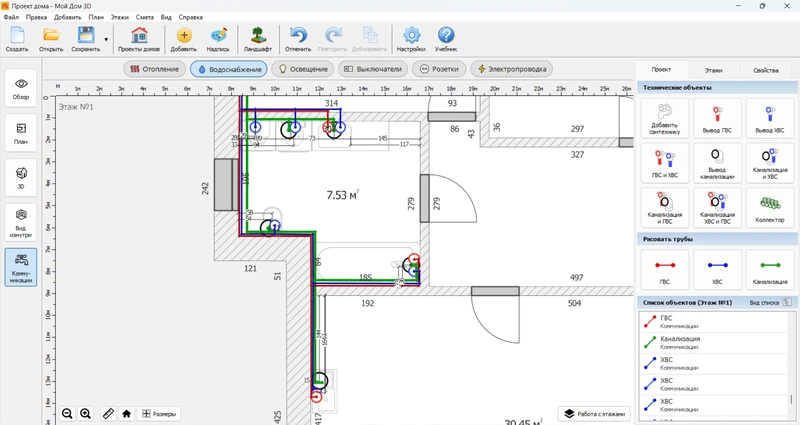Open the Правка menu
The image size is (800, 425).
pyautogui.click(x=36, y=17)
